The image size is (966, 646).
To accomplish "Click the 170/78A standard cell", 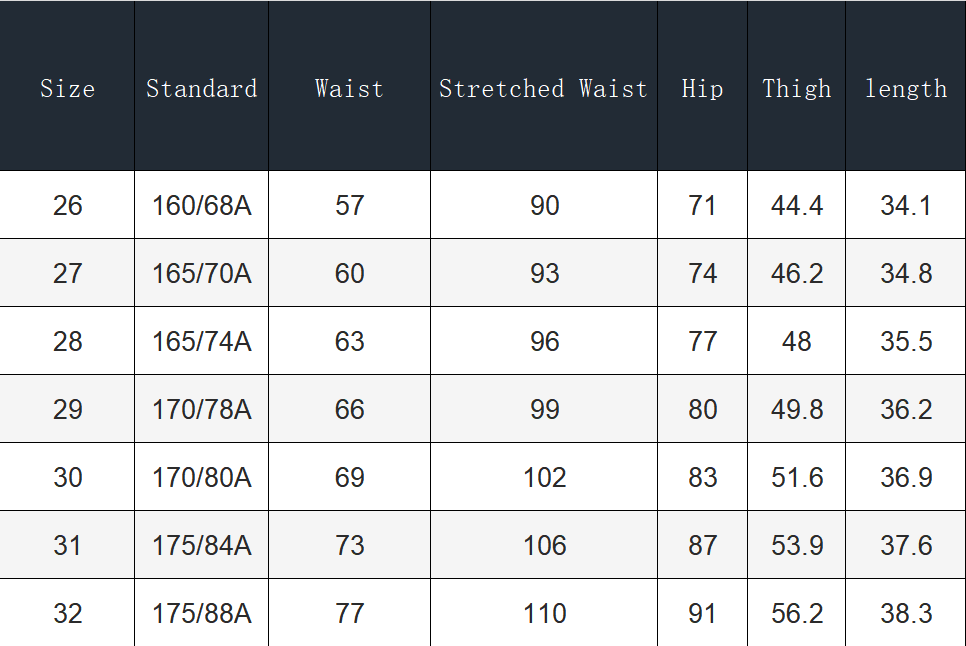I will (201, 410).
